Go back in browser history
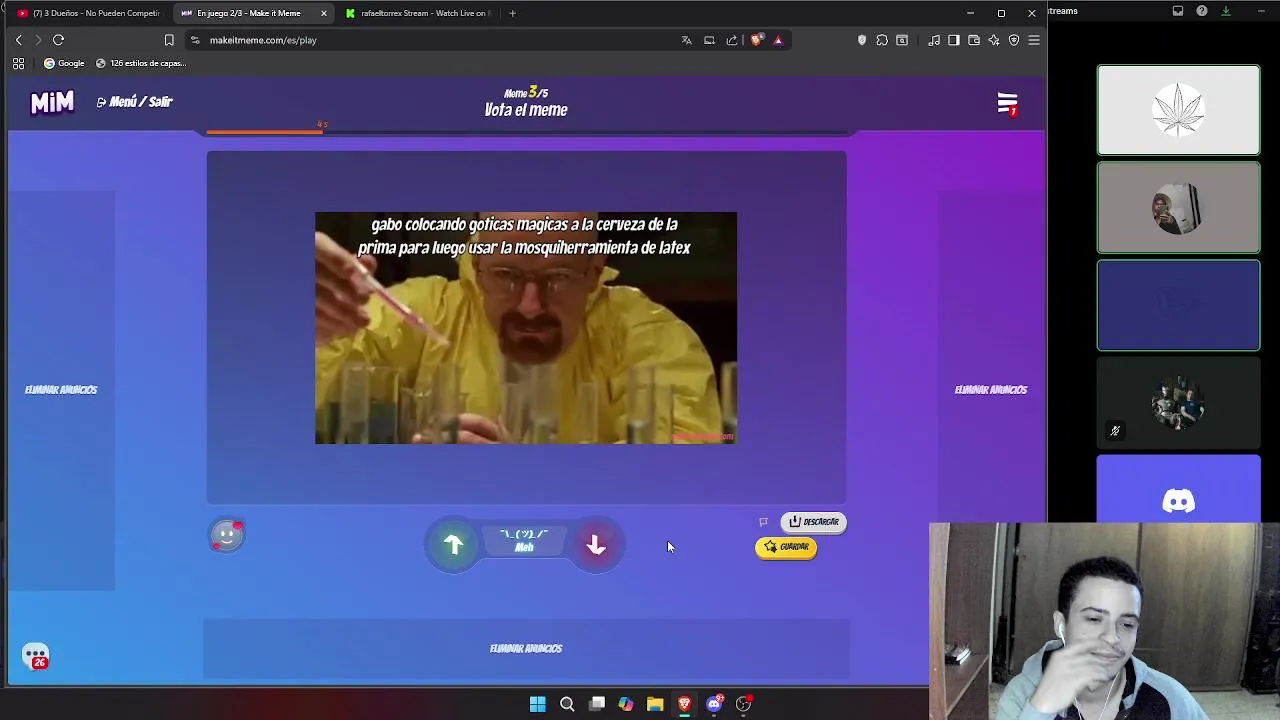Viewport: 1280px width, 720px height. pos(18,40)
